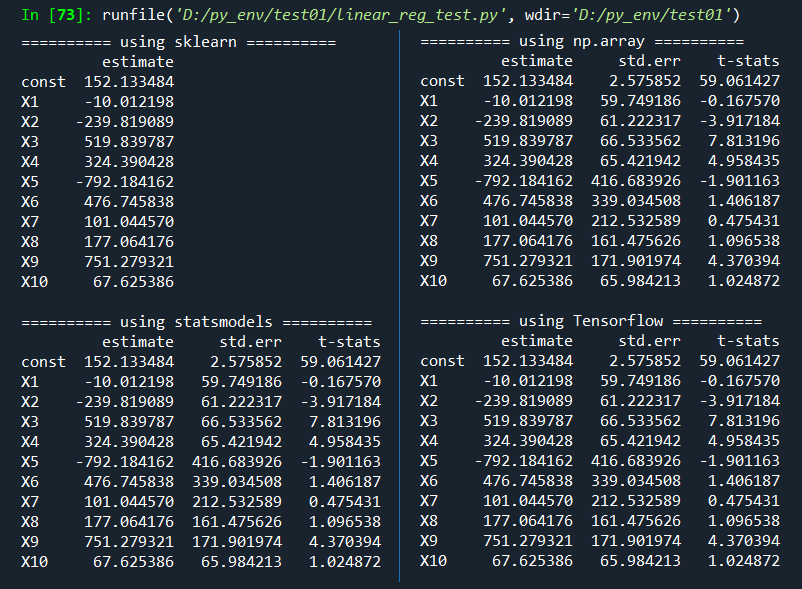Click the 'using np.array' header

point(582,41)
